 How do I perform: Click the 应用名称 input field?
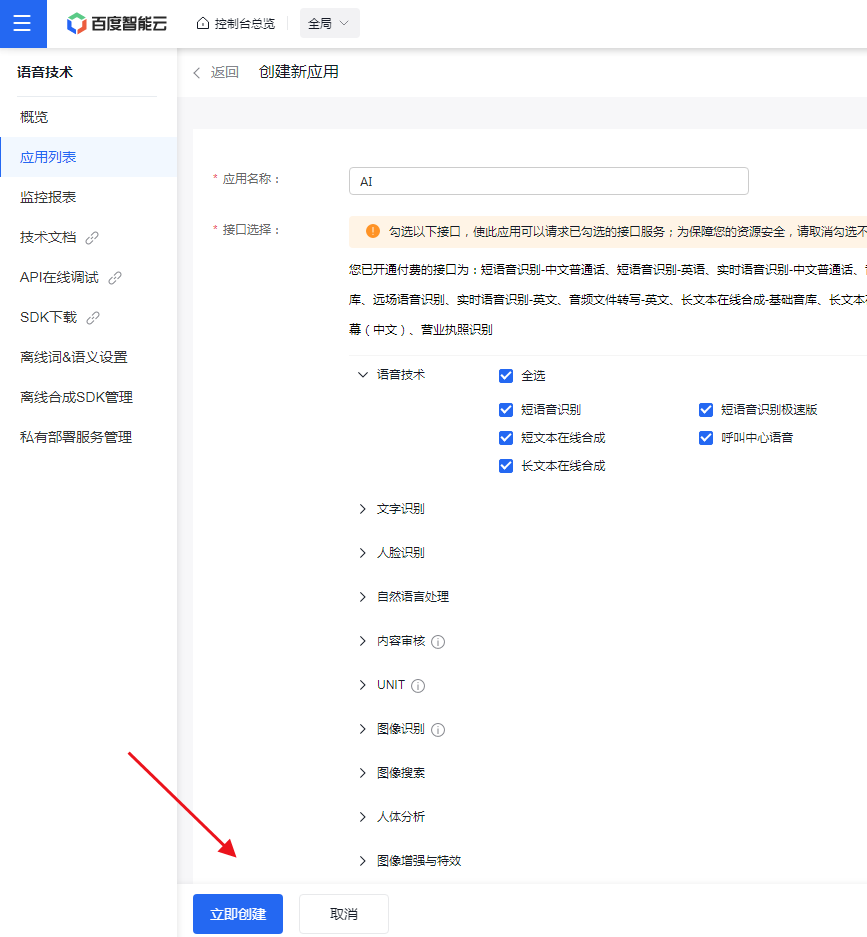coord(548,181)
